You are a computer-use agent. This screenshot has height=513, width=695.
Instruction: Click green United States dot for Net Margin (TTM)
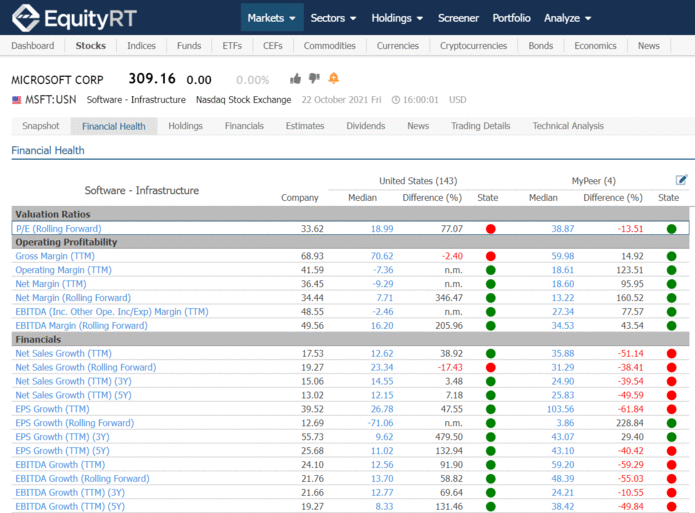click(x=490, y=284)
